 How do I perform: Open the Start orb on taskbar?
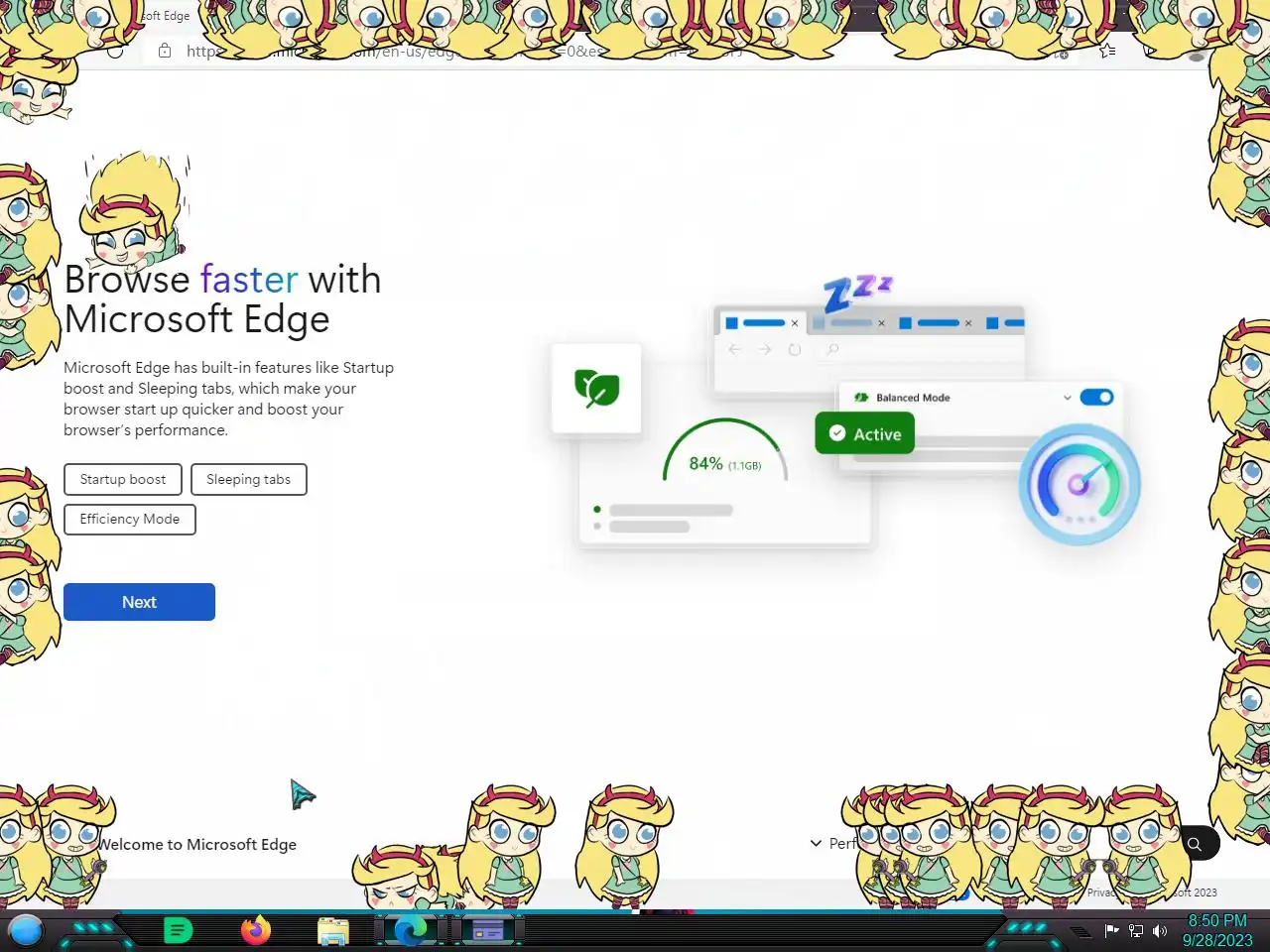[26, 930]
